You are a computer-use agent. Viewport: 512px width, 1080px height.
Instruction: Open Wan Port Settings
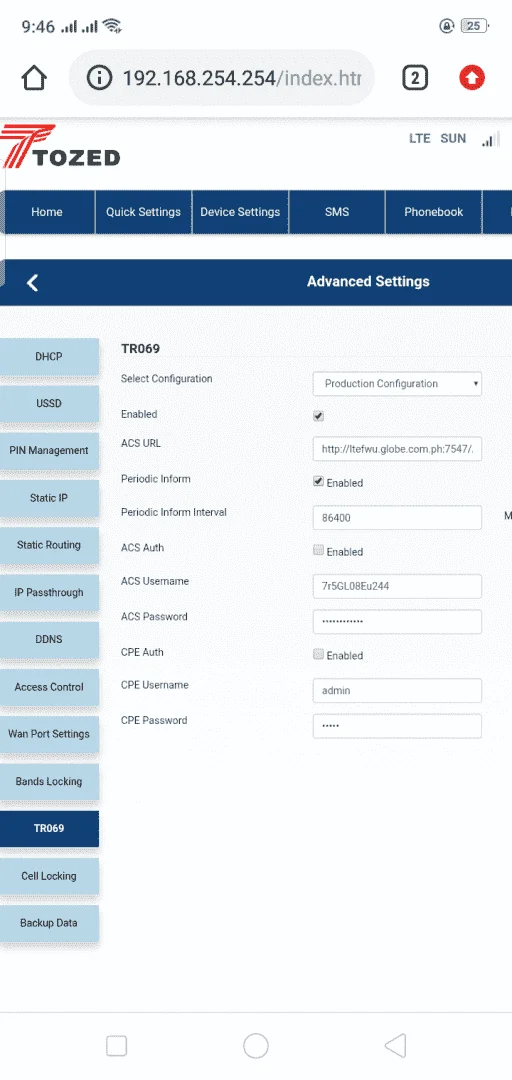(49, 734)
